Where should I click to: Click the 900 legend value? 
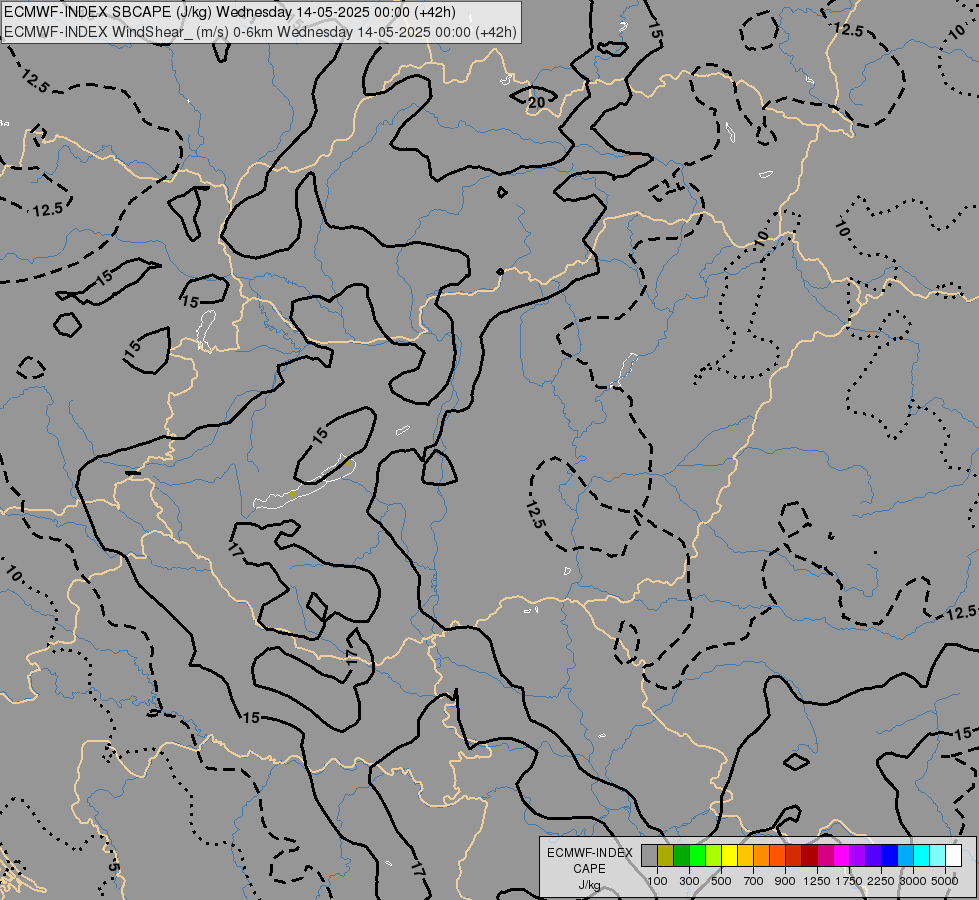coord(785,881)
